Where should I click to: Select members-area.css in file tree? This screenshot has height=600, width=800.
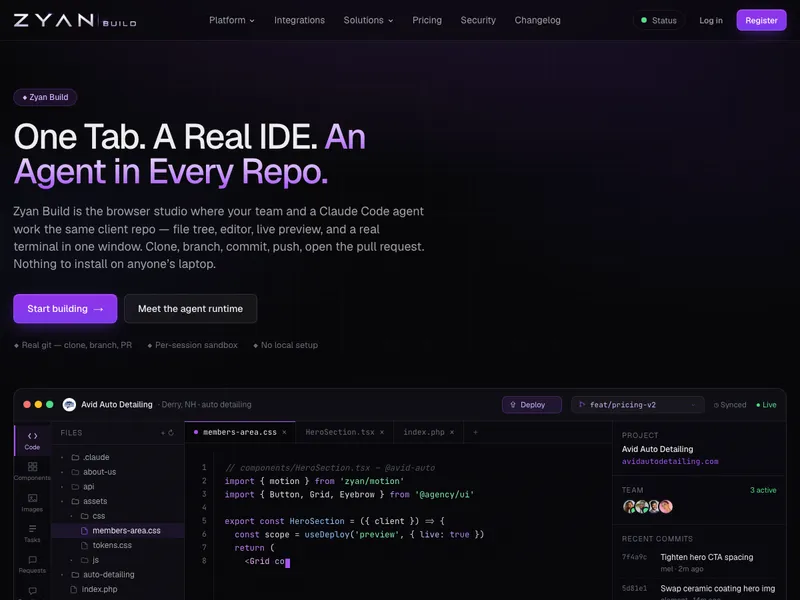[118, 531]
